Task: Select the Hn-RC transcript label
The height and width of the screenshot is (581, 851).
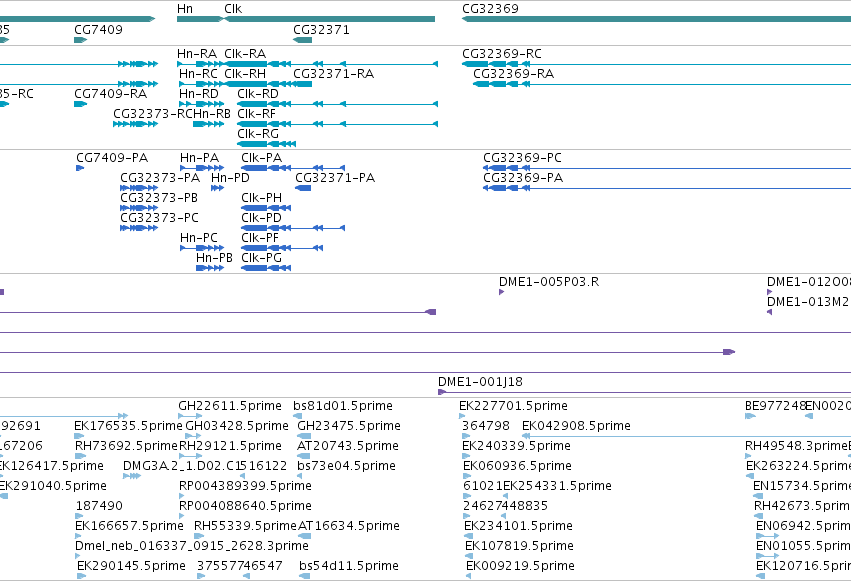Action: [198, 74]
